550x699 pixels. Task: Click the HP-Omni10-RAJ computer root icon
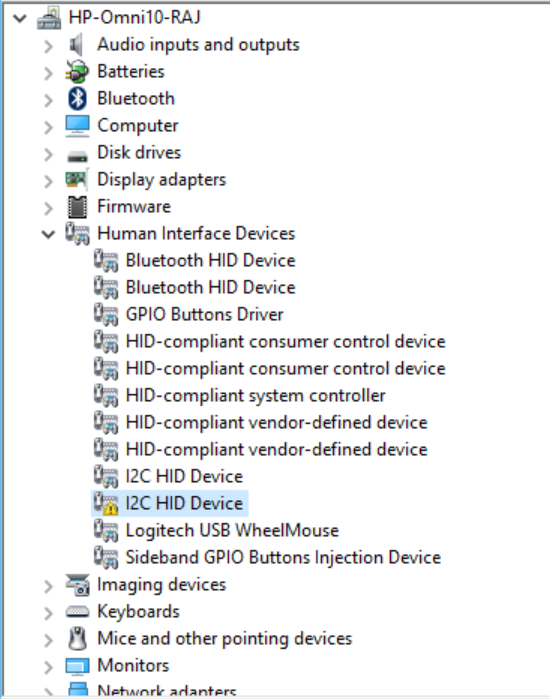pyautogui.click(x=49, y=18)
